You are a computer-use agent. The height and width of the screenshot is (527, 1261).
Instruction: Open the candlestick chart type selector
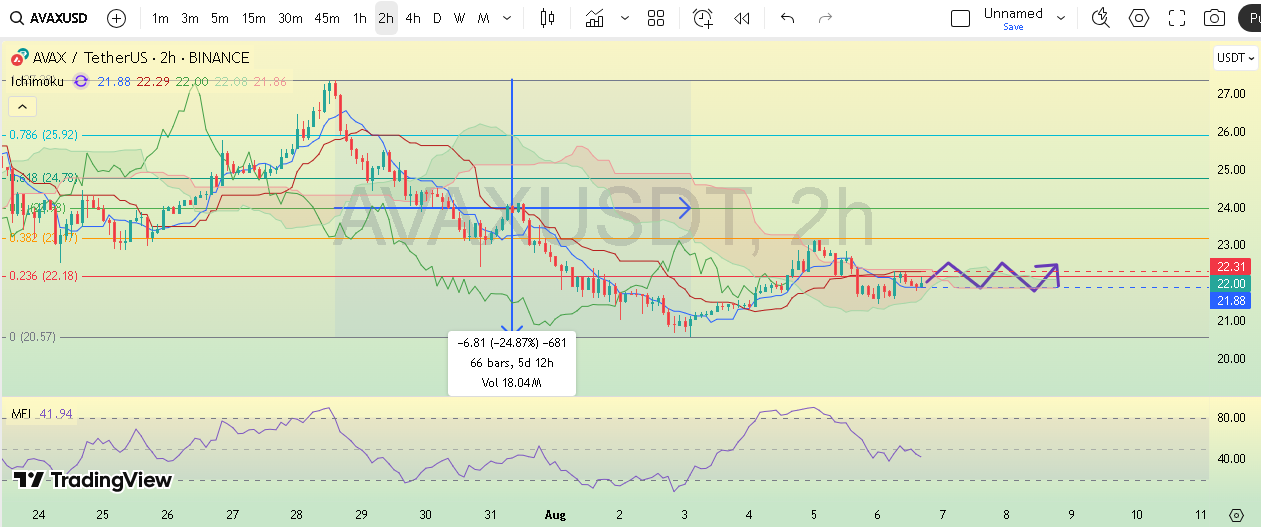click(x=546, y=18)
